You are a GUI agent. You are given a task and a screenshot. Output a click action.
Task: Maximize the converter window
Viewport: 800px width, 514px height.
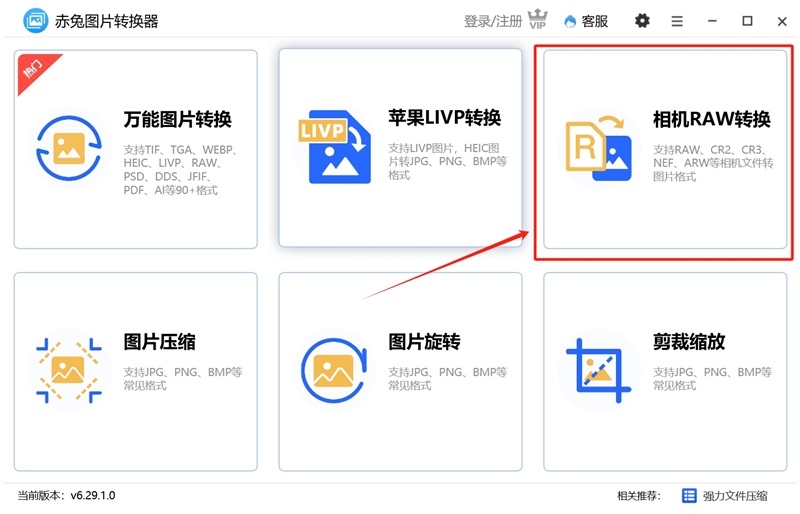click(747, 21)
